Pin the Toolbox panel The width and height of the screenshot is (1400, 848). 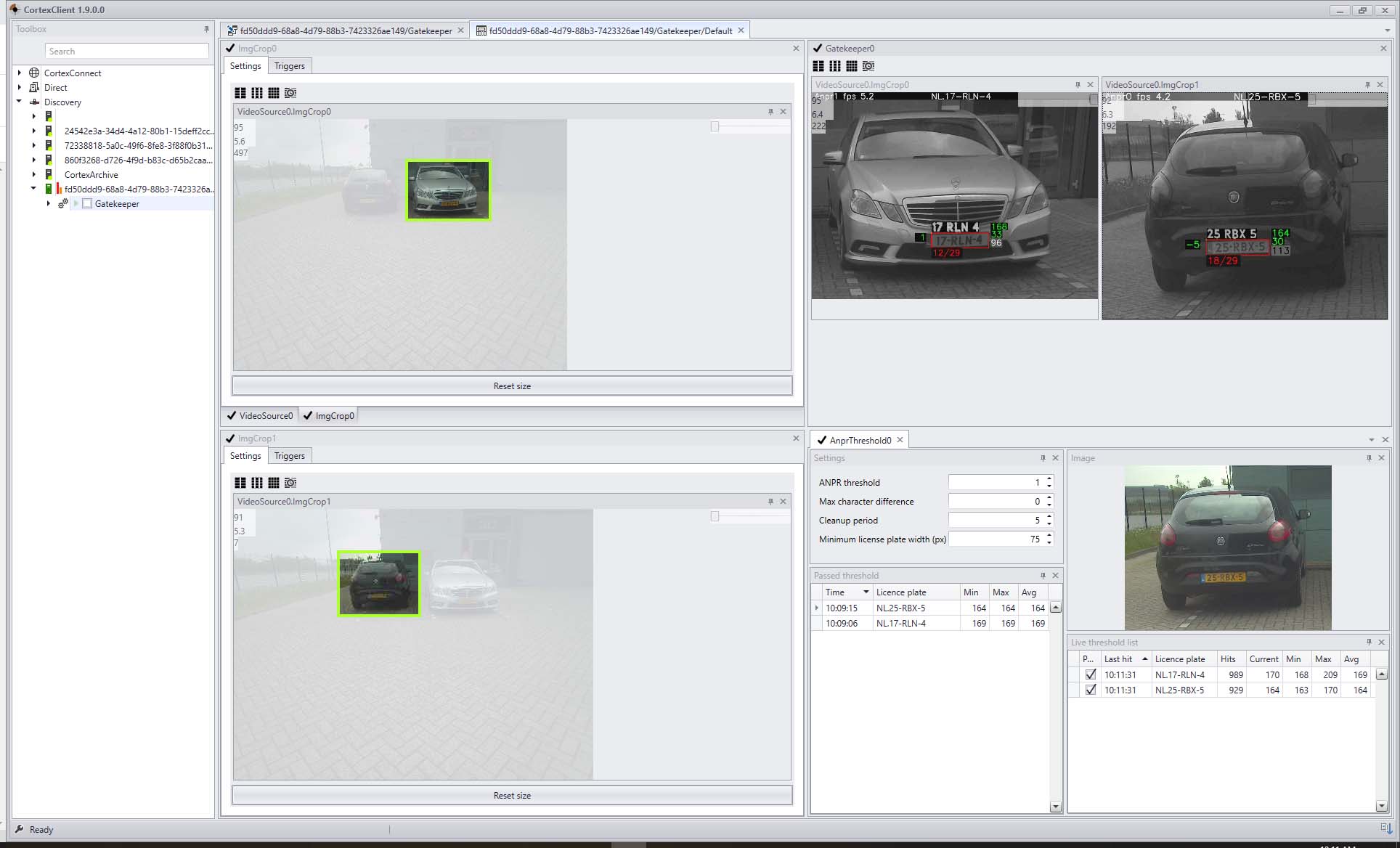206,29
